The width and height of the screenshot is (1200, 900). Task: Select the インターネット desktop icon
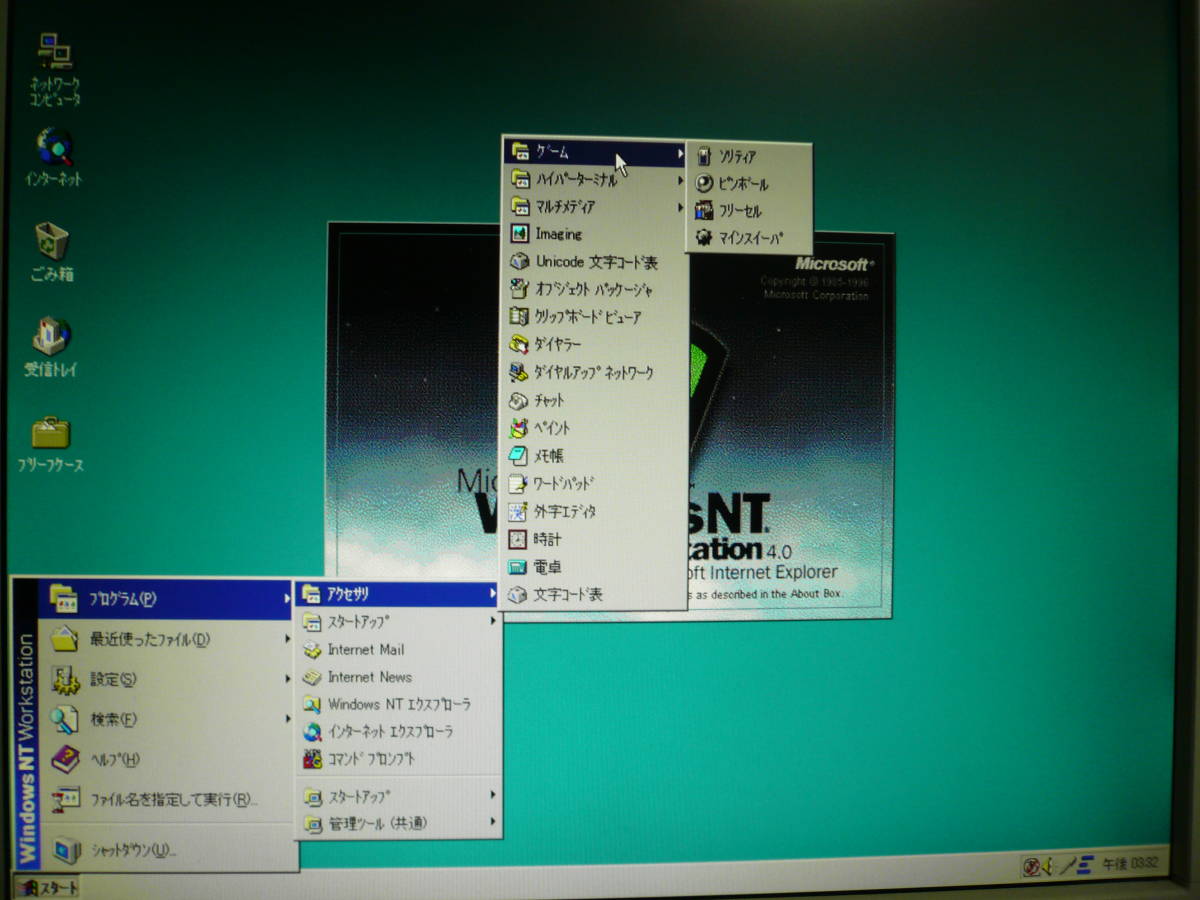click(54, 158)
